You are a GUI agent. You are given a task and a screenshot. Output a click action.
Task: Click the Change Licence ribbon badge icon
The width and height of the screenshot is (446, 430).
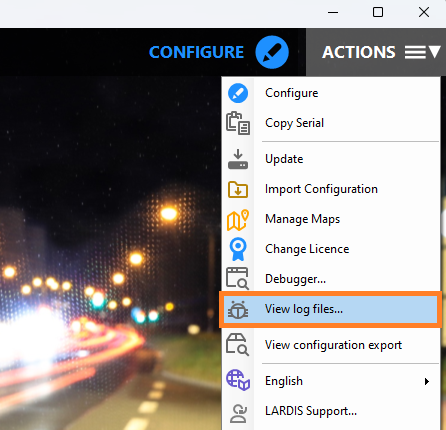238,249
